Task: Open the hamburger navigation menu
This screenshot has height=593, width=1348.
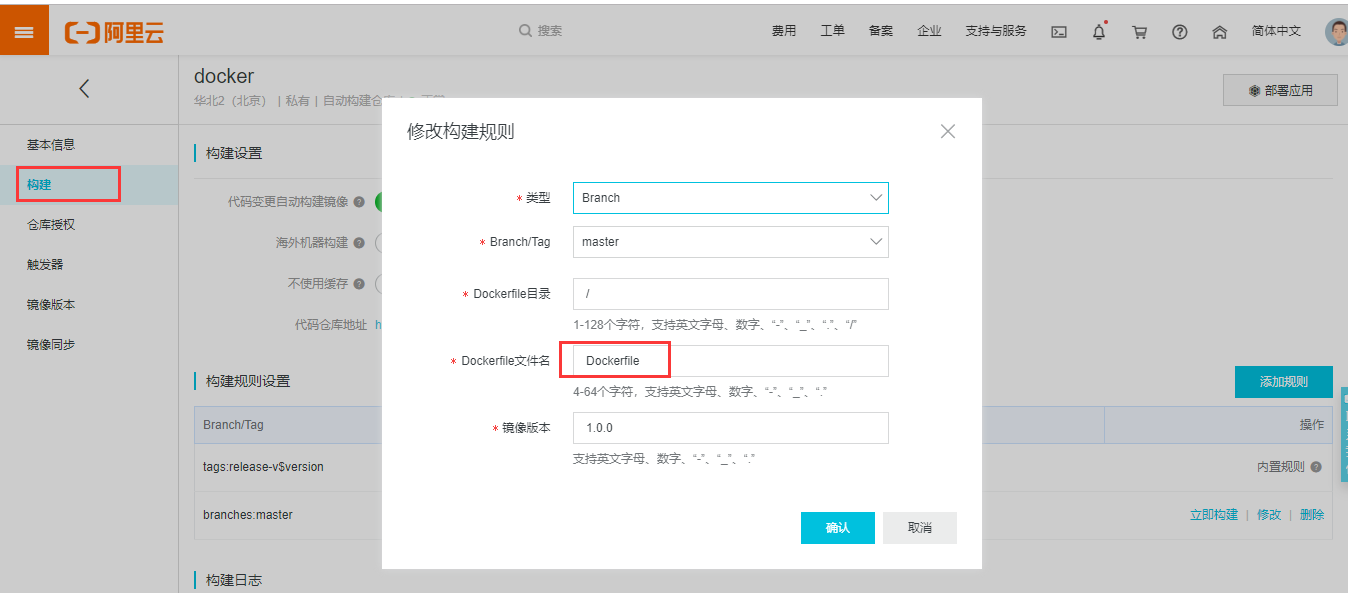Action: click(x=24, y=29)
